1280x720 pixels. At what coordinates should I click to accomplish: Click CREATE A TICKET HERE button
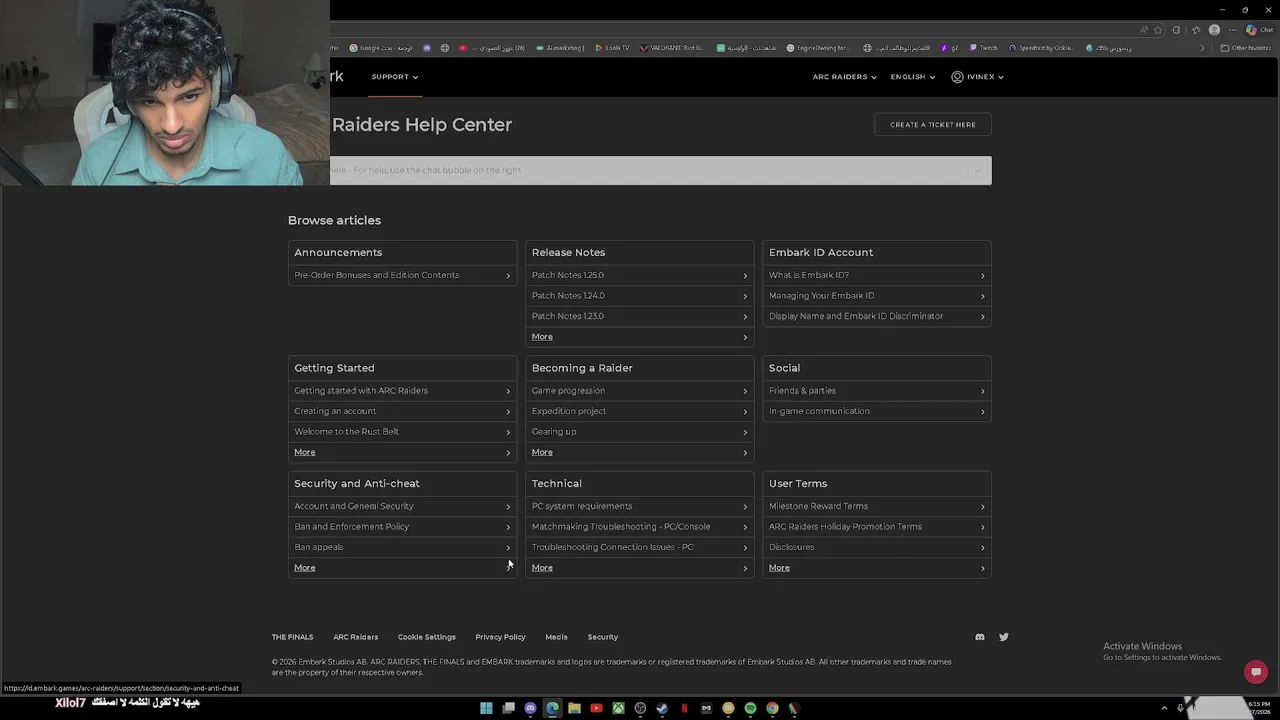[x=933, y=125]
